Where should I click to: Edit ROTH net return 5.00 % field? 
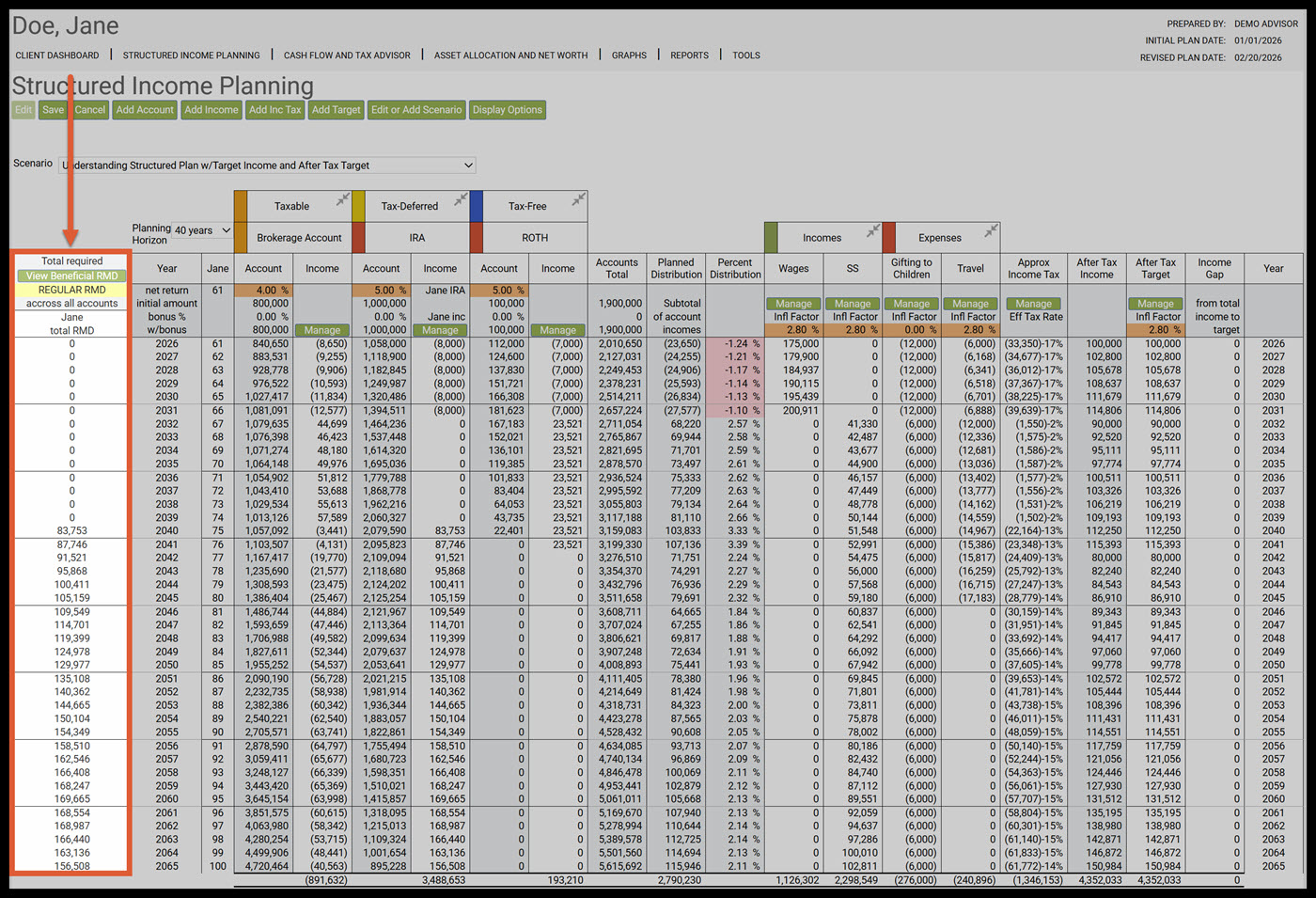[500, 291]
